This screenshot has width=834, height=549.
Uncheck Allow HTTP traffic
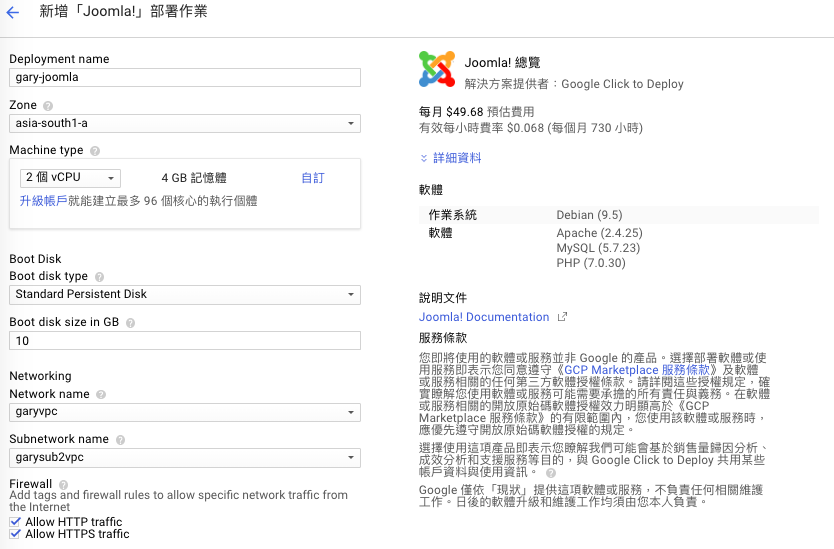[15, 522]
